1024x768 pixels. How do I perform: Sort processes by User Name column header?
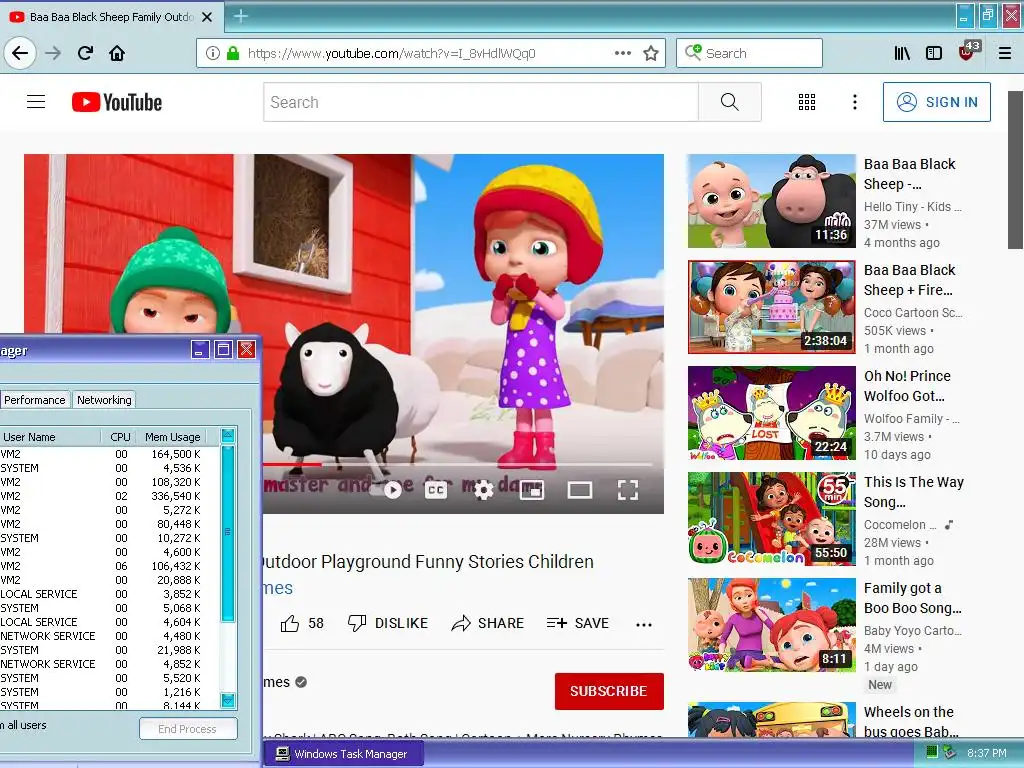(x=50, y=437)
